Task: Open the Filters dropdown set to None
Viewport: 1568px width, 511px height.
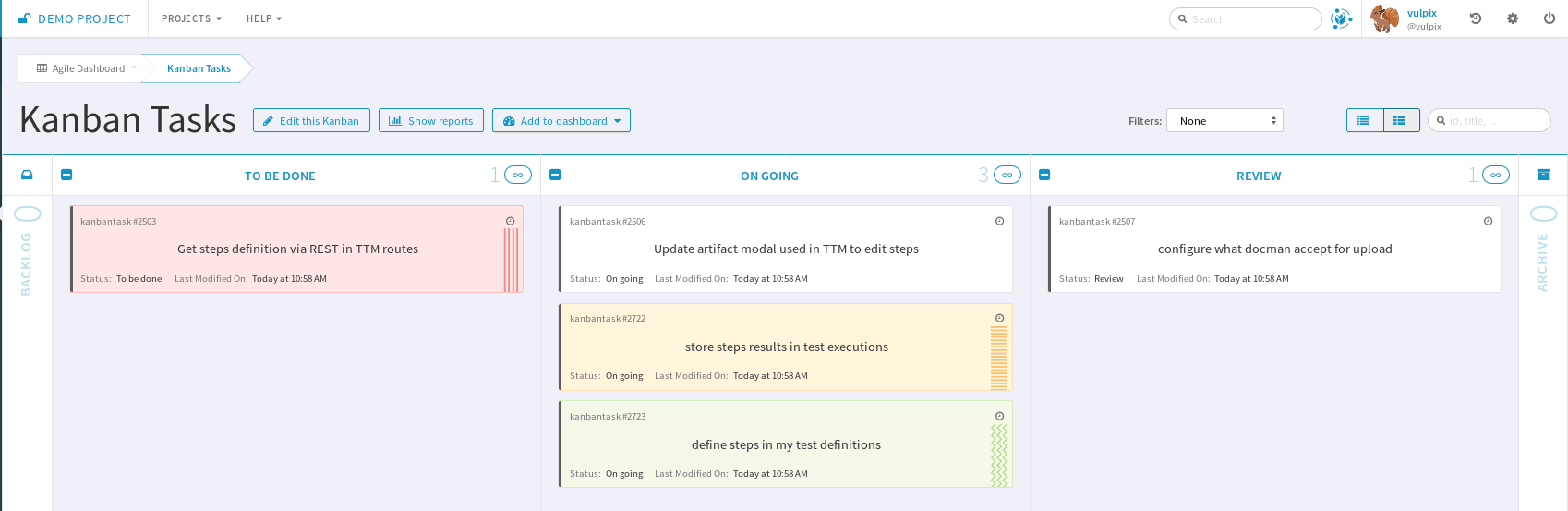Action: coord(1224,120)
